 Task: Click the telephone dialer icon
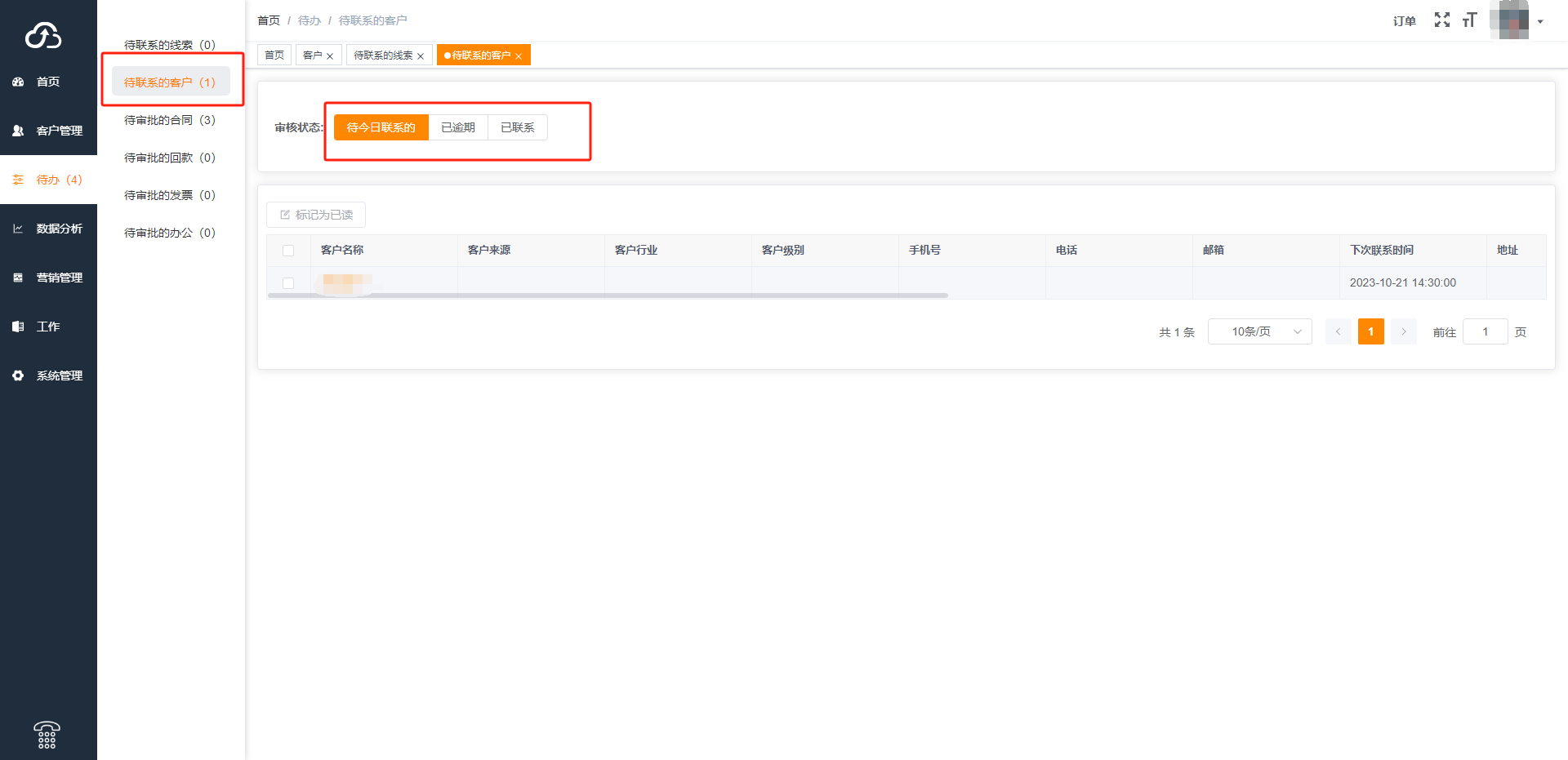tap(47, 735)
